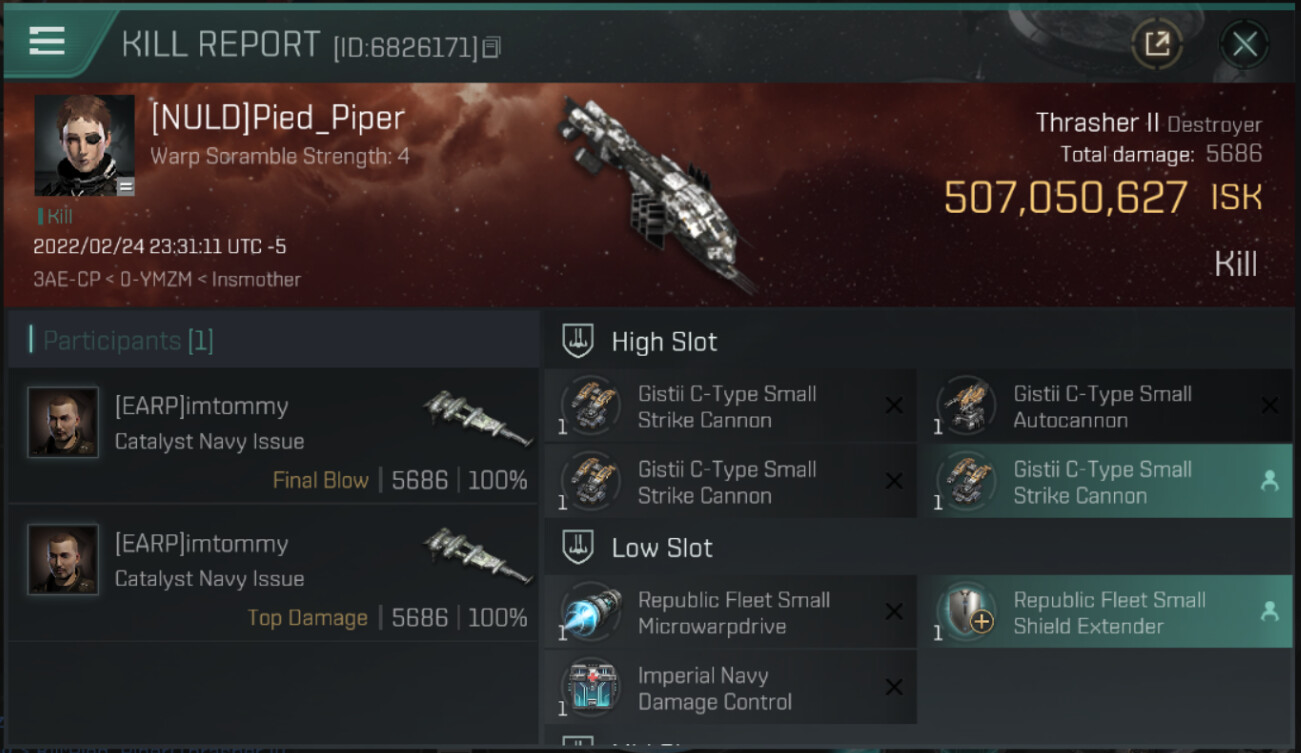Select the Republic Fleet Small Microwarpdrive icon
1301x753 pixels.
(591, 612)
